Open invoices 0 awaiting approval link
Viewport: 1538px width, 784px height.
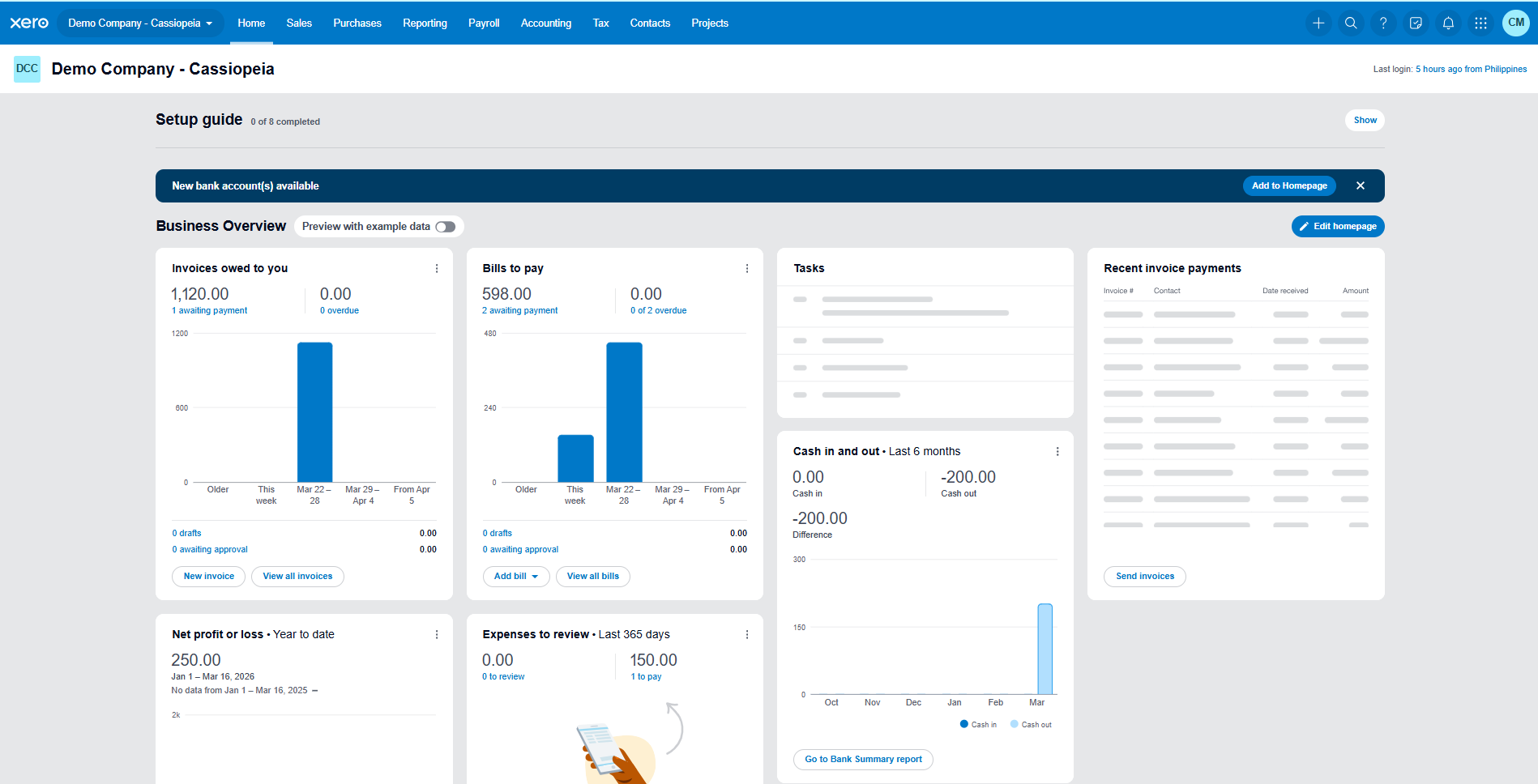click(x=210, y=549)
